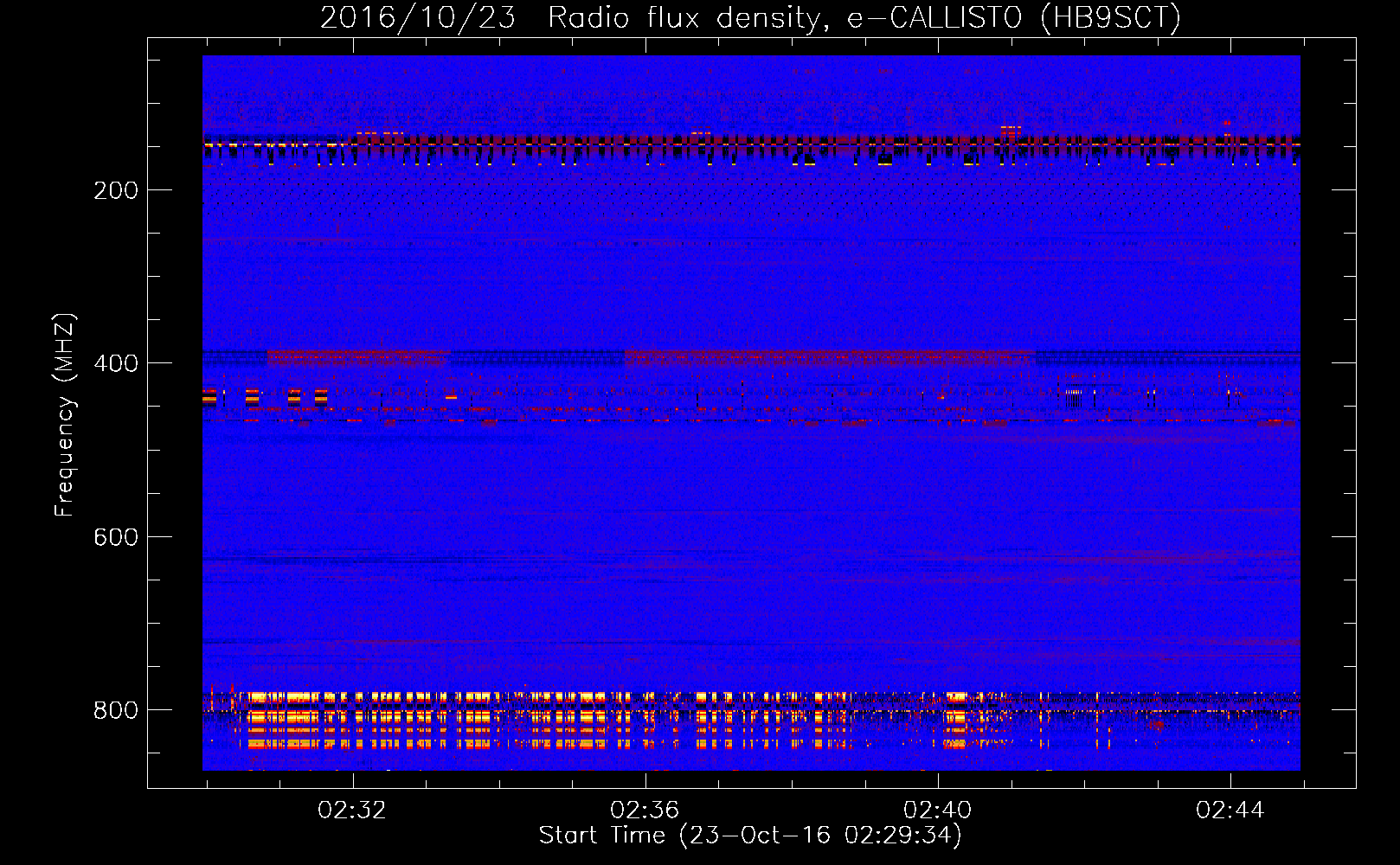Screen dimensions: 1400x865
Task: Click the 200 frequency tick label
Action: coord(116,190)
